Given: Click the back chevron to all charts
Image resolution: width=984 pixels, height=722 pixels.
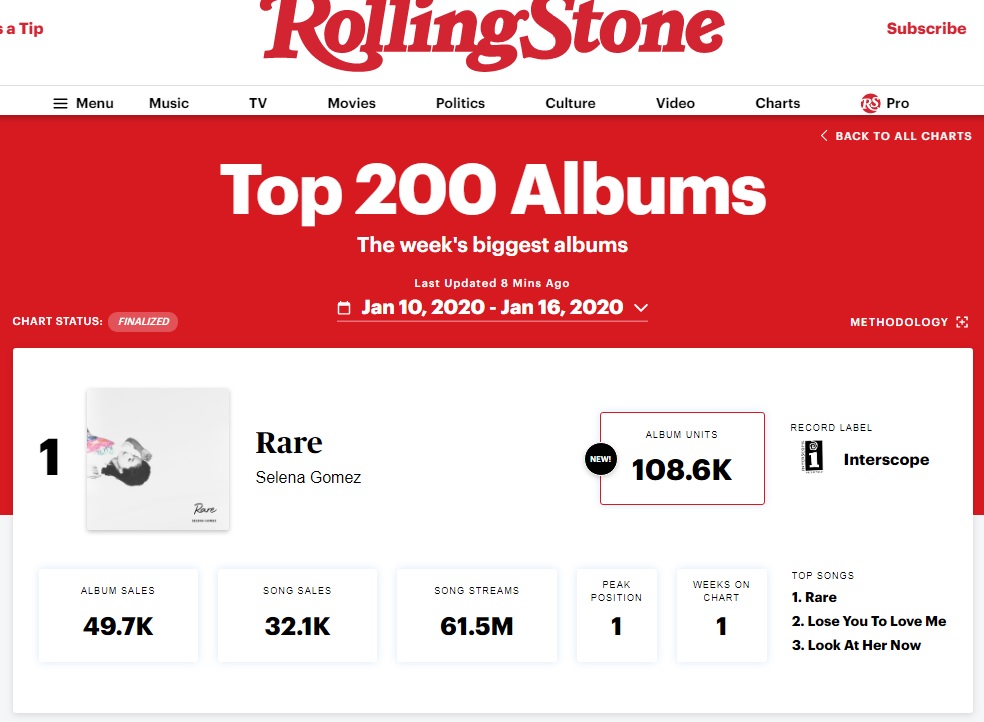Looking at the screenshot, I should tap(824, 136).
